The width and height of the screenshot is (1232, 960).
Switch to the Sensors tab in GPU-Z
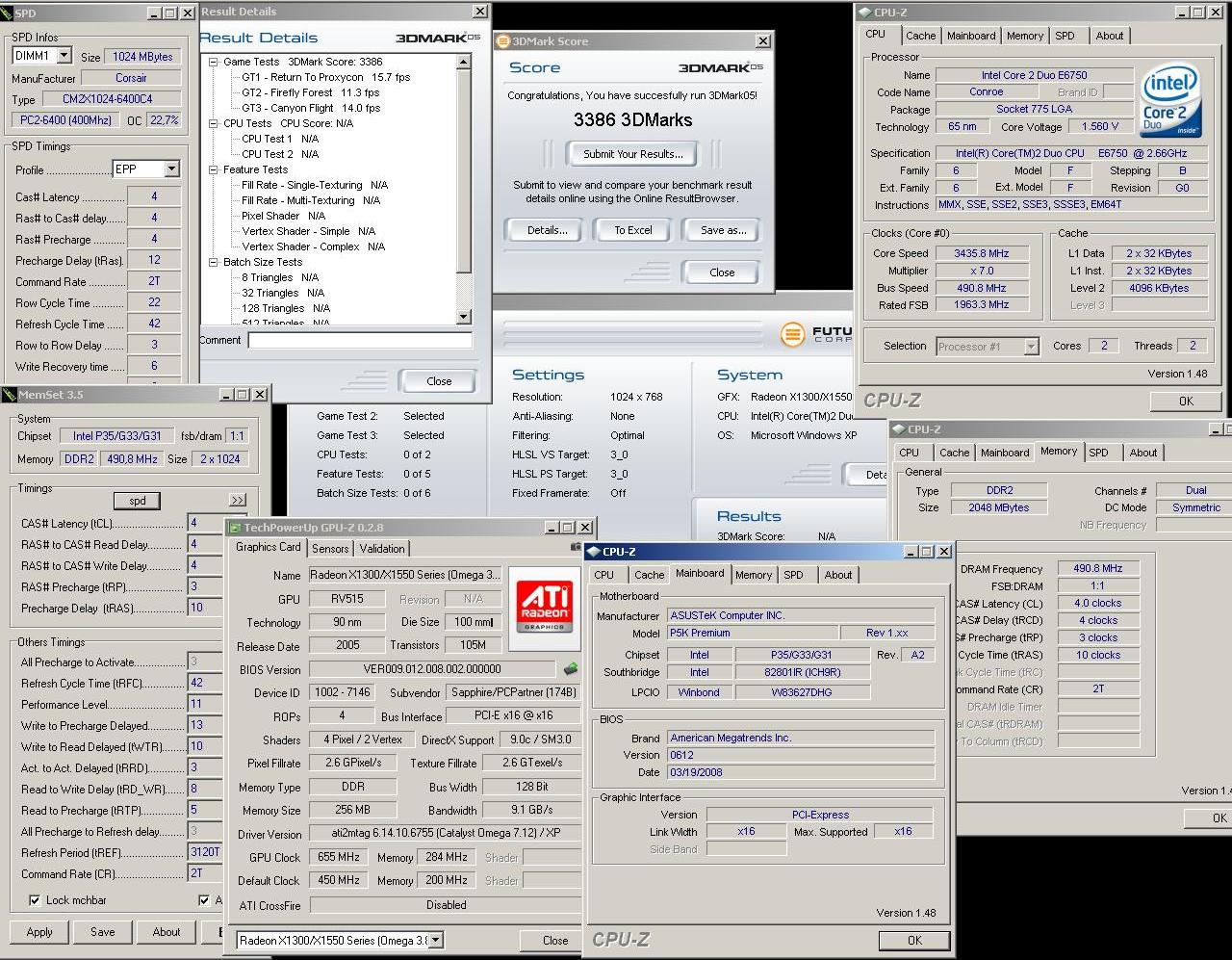330,549
